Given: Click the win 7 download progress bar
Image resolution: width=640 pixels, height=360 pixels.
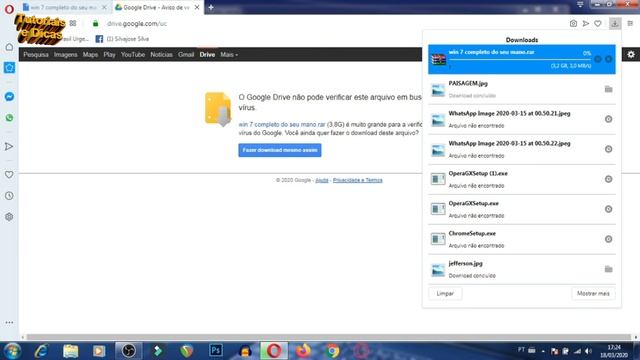Looking at the screenshot, I should [x=520, y=60].
